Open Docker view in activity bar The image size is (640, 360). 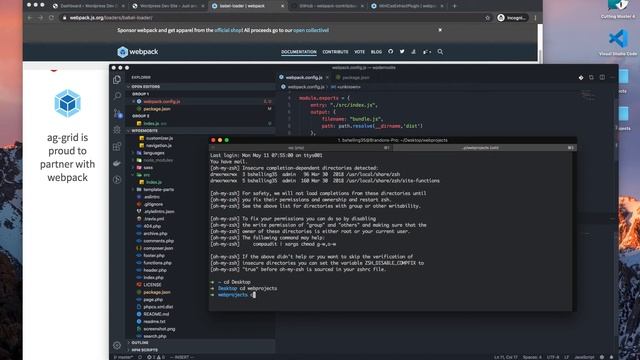point(117,163)
